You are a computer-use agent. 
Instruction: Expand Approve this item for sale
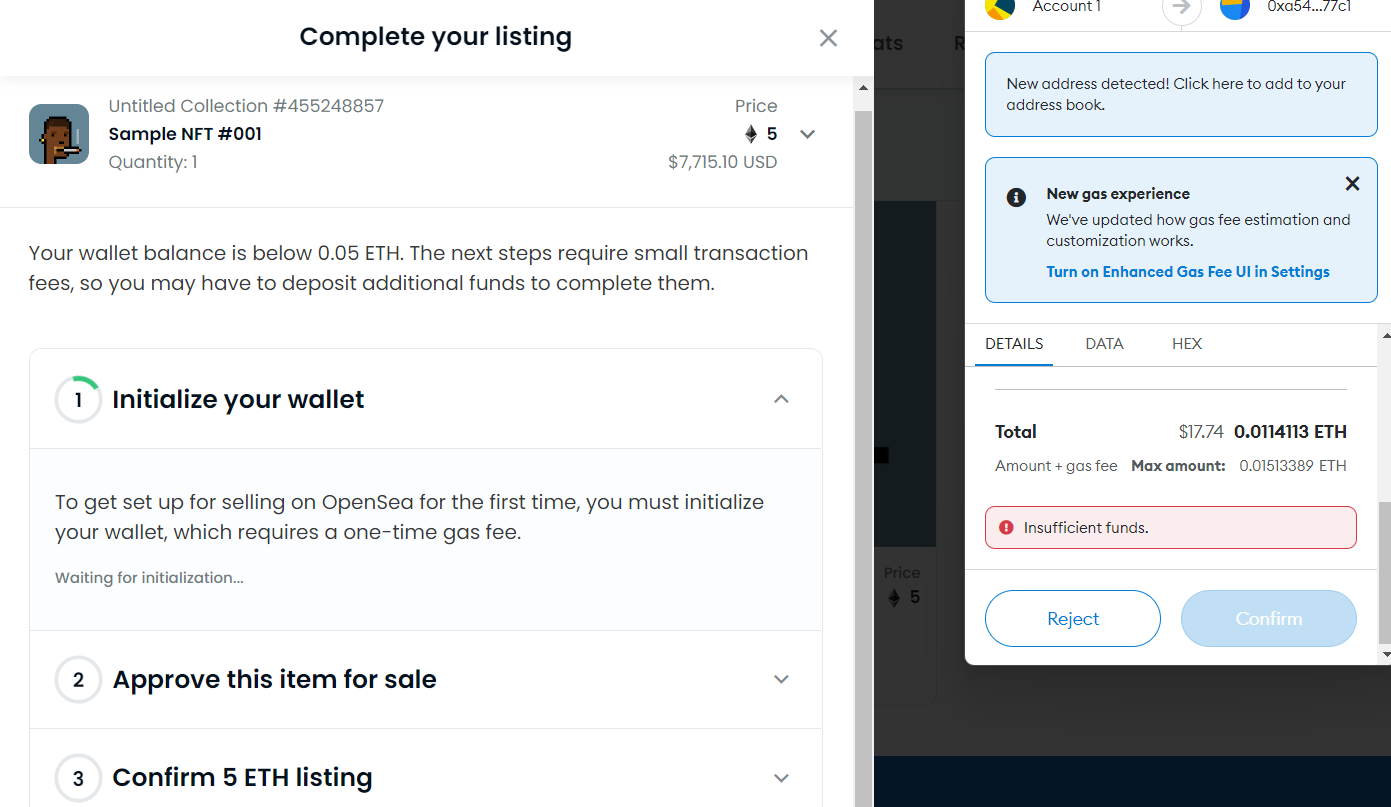pyautogui.click(x=781, y=679)
